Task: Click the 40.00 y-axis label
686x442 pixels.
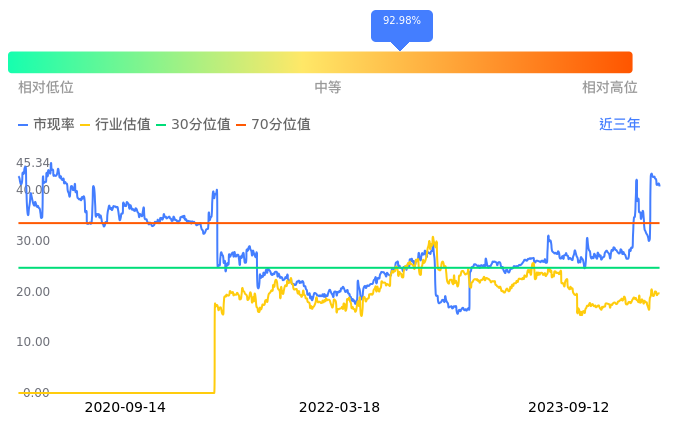Action: coord(33,190)
